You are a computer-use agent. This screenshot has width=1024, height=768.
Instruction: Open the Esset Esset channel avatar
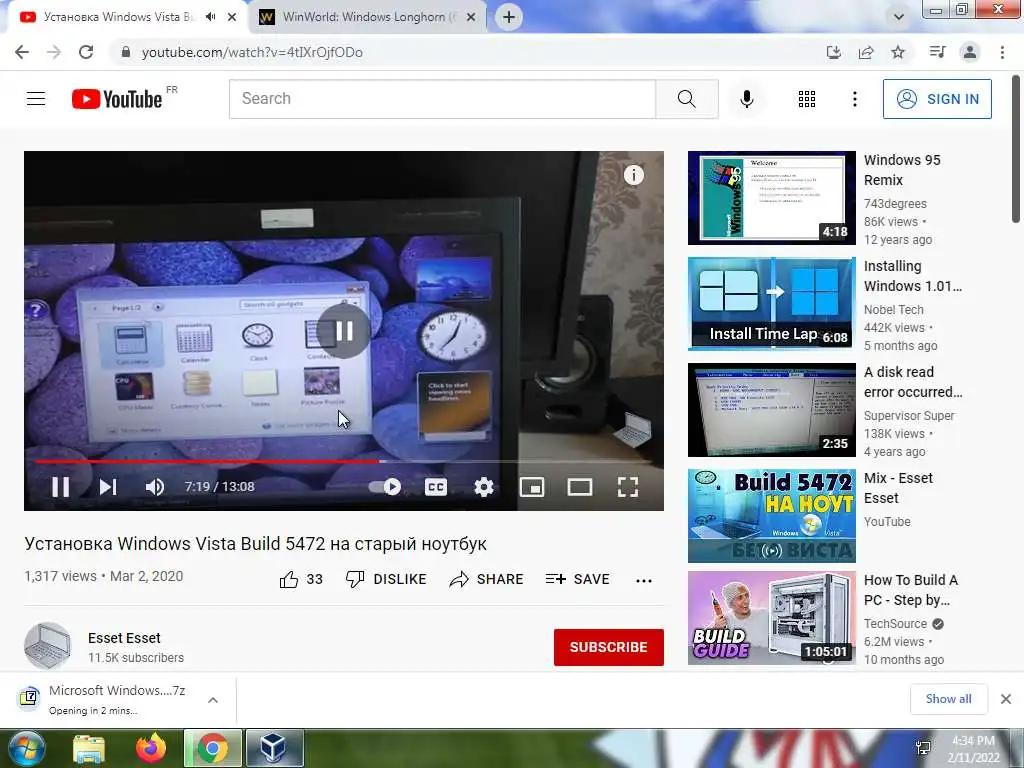pos(48,646)
